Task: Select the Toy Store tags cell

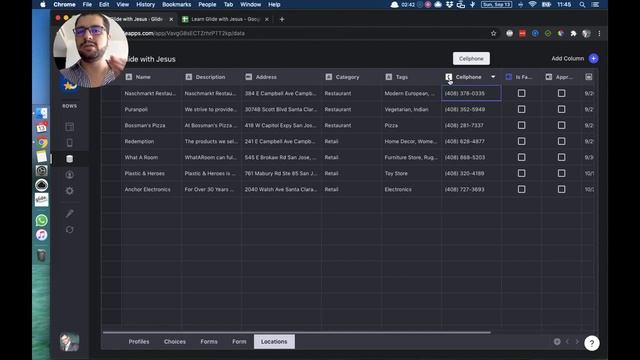Action: pos(411,173)
